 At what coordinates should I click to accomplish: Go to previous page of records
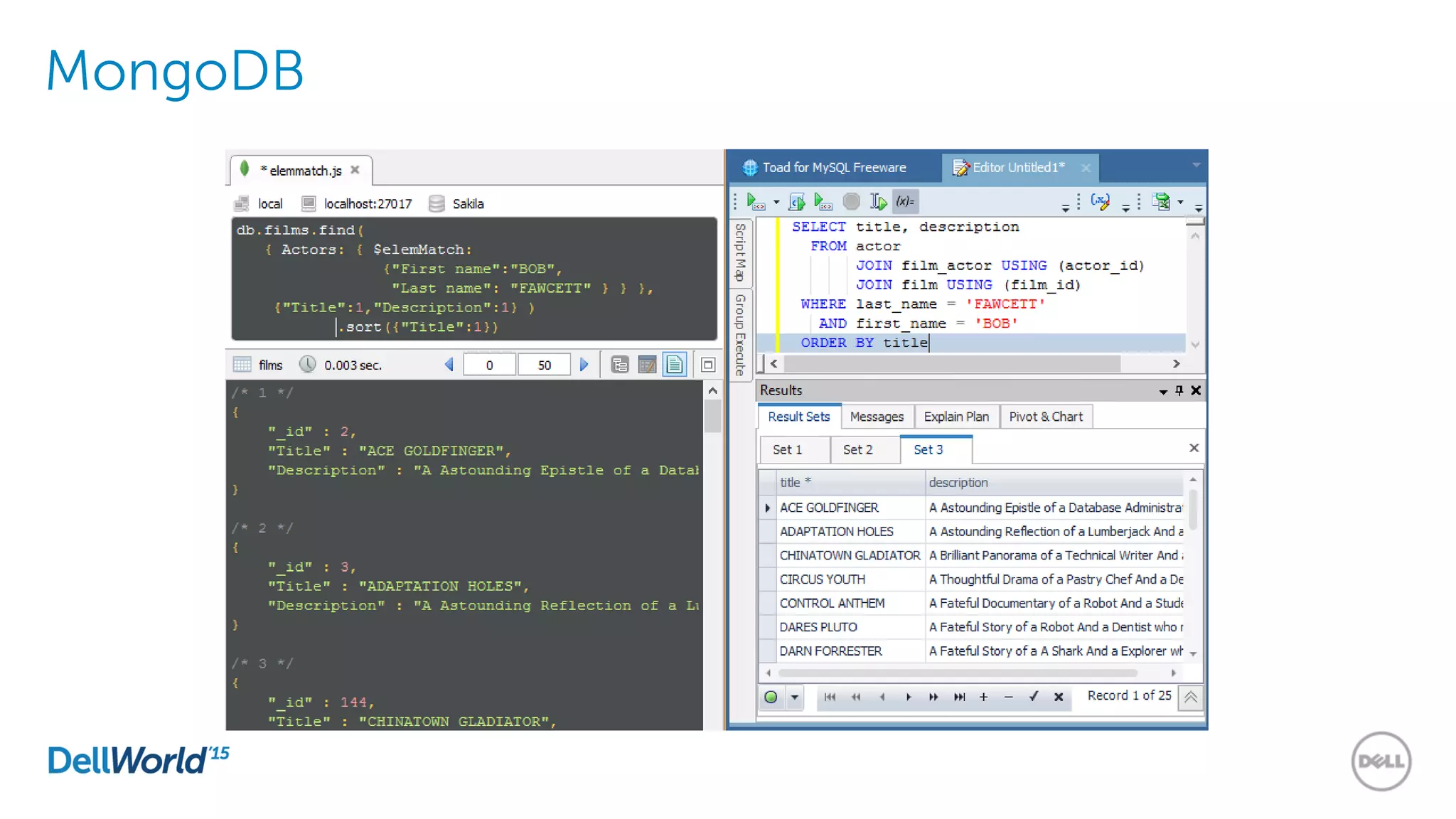pyautogui.click(x=856, y=697)
